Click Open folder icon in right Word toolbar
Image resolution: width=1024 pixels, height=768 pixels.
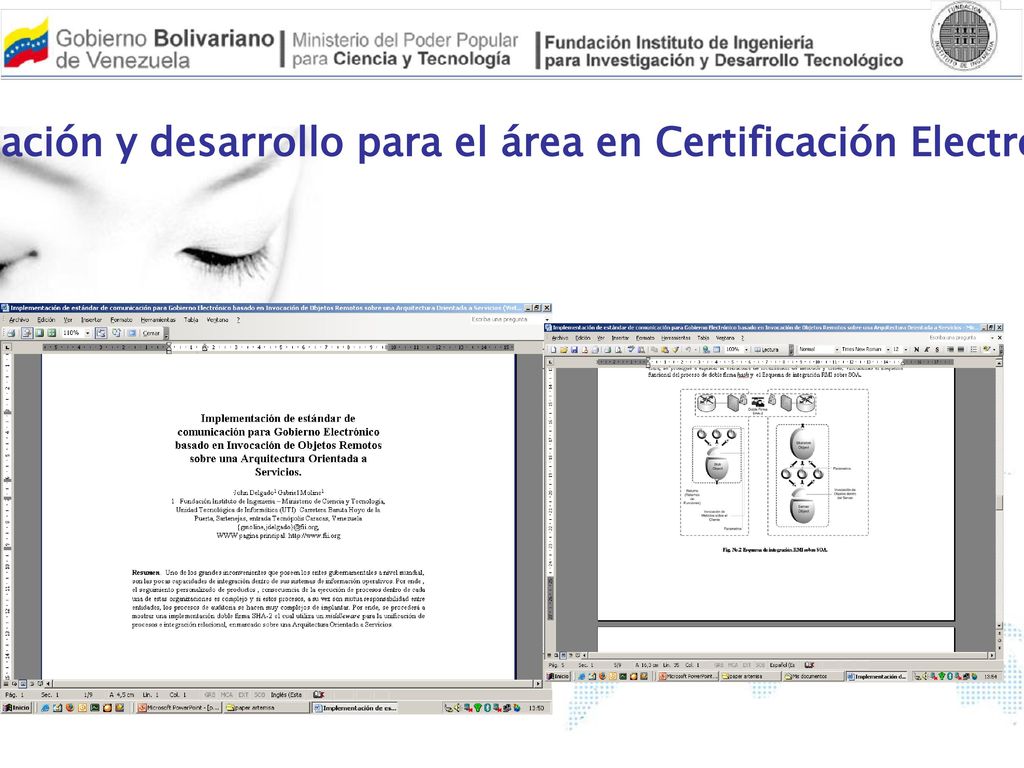pos(564,349)
